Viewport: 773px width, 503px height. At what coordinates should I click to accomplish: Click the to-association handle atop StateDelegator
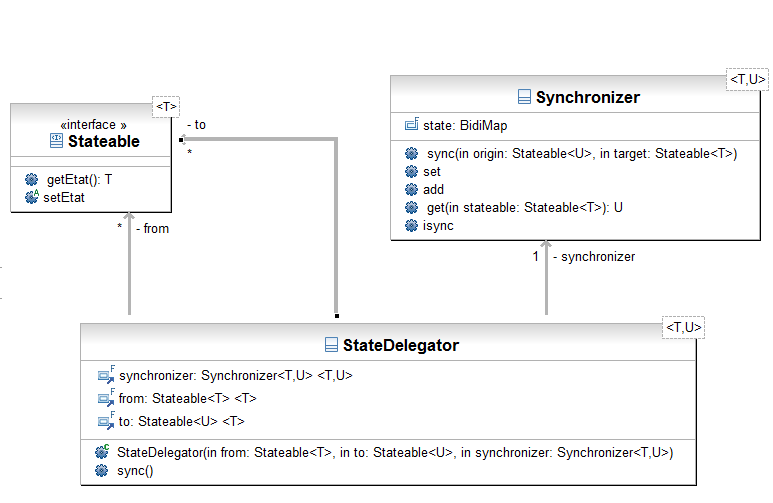pyautogui.click(x=337, y=316)
